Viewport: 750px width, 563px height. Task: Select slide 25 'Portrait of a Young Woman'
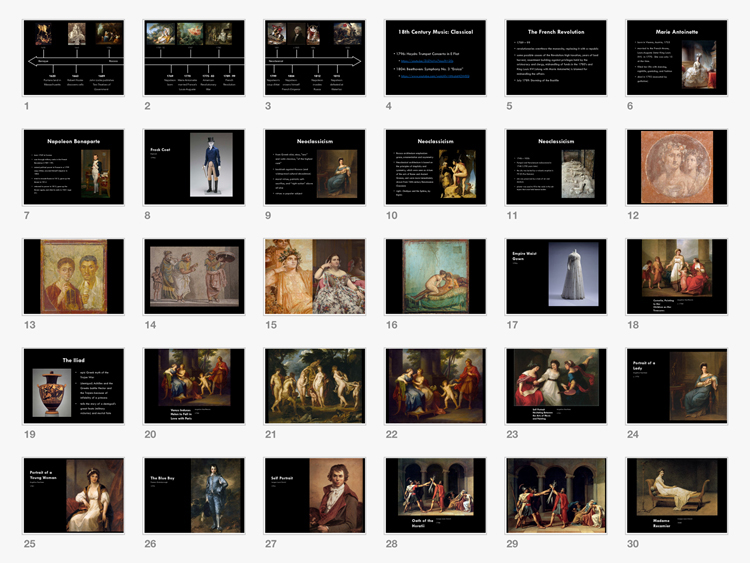pyautogui.click(x=74, y=496)
